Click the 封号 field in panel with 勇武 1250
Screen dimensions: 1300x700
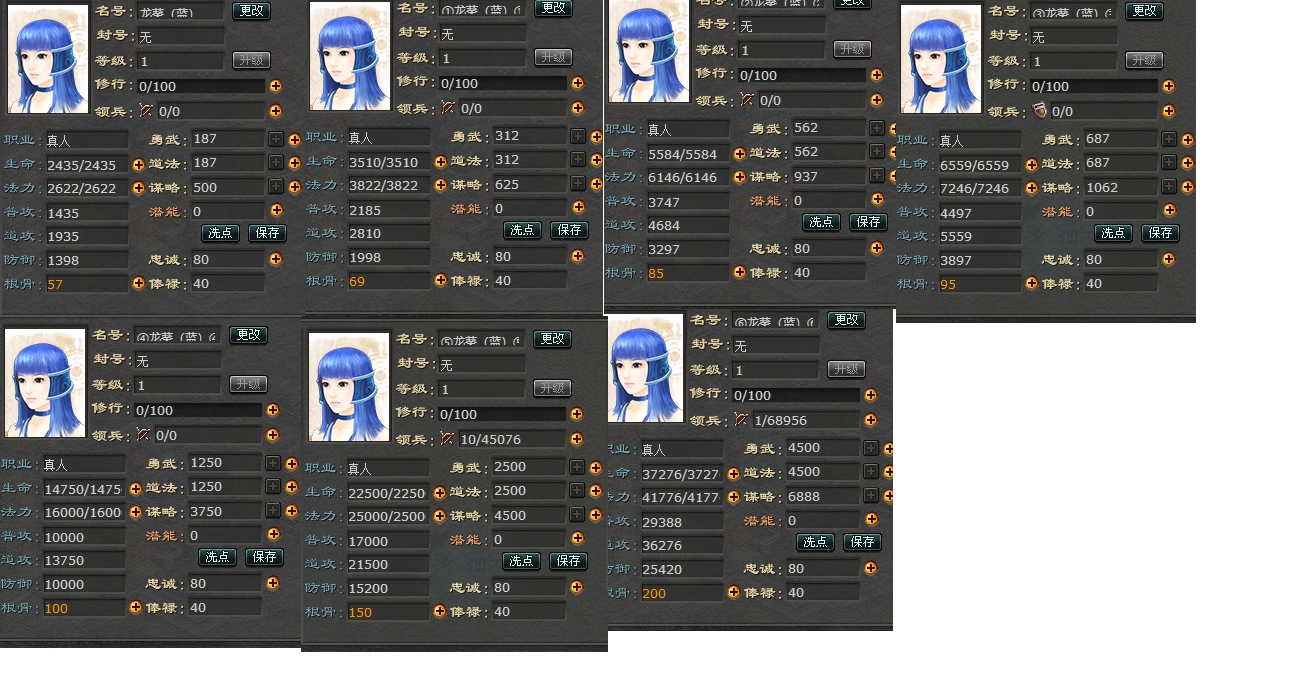[x=178, y=360]
